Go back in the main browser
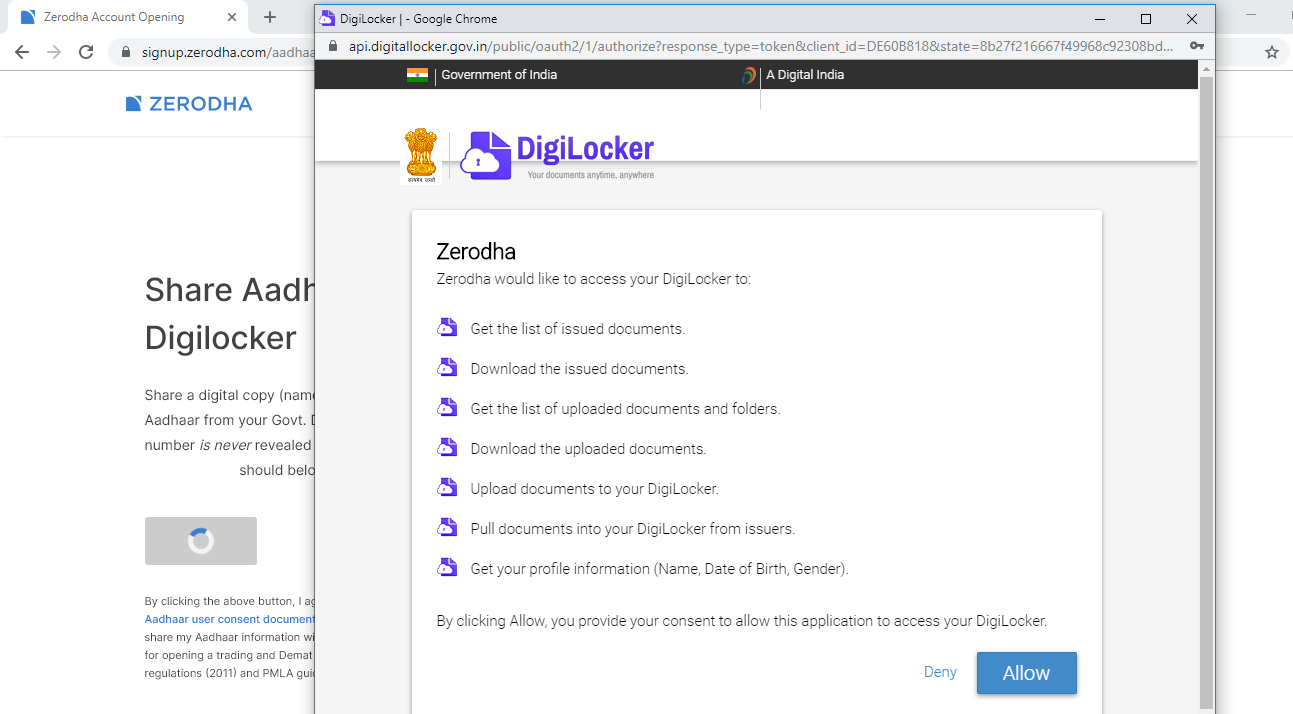This screenshot has width=1293, height=714. [x=22, y=52]
